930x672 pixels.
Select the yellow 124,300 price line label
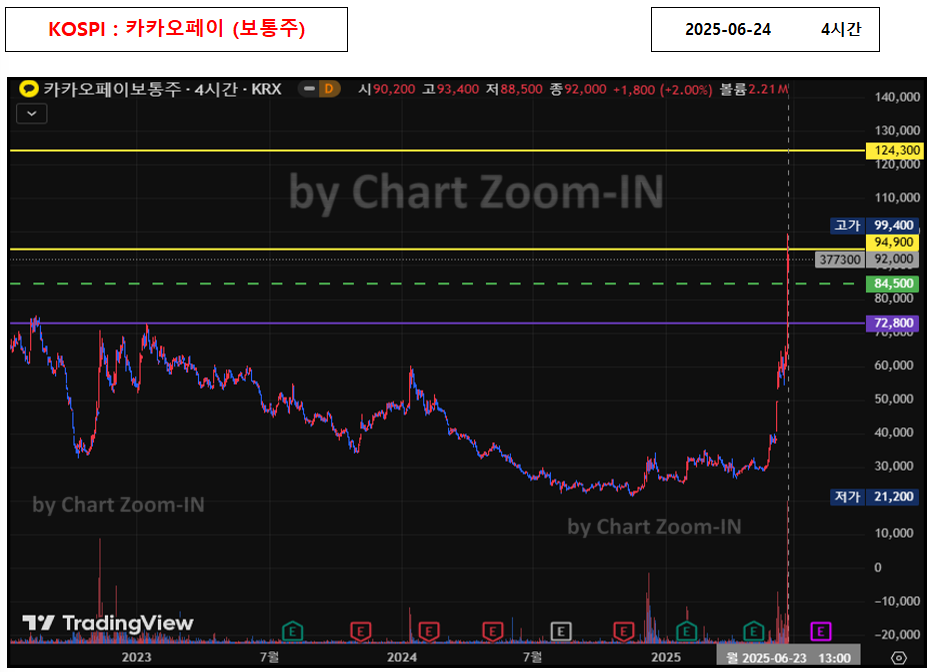(894, 150)
